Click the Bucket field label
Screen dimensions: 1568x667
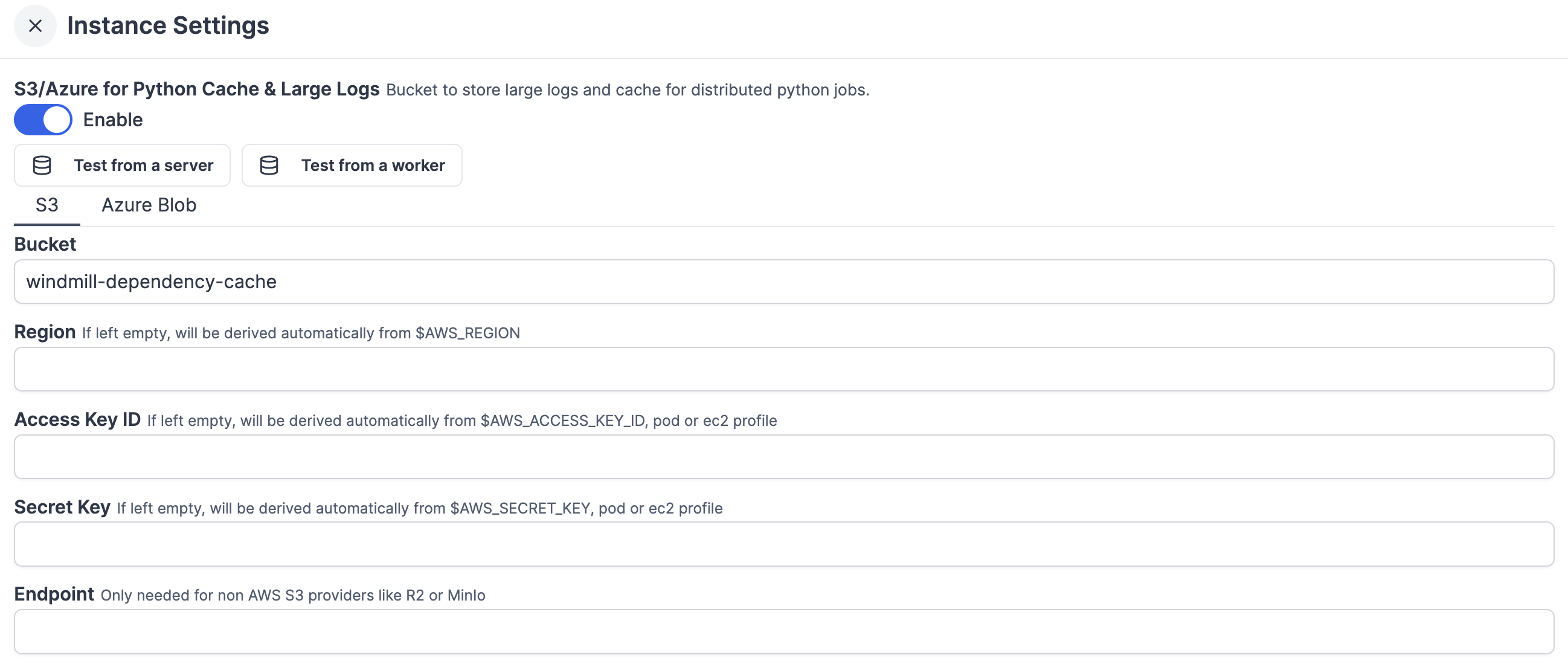tap(45, 244)
